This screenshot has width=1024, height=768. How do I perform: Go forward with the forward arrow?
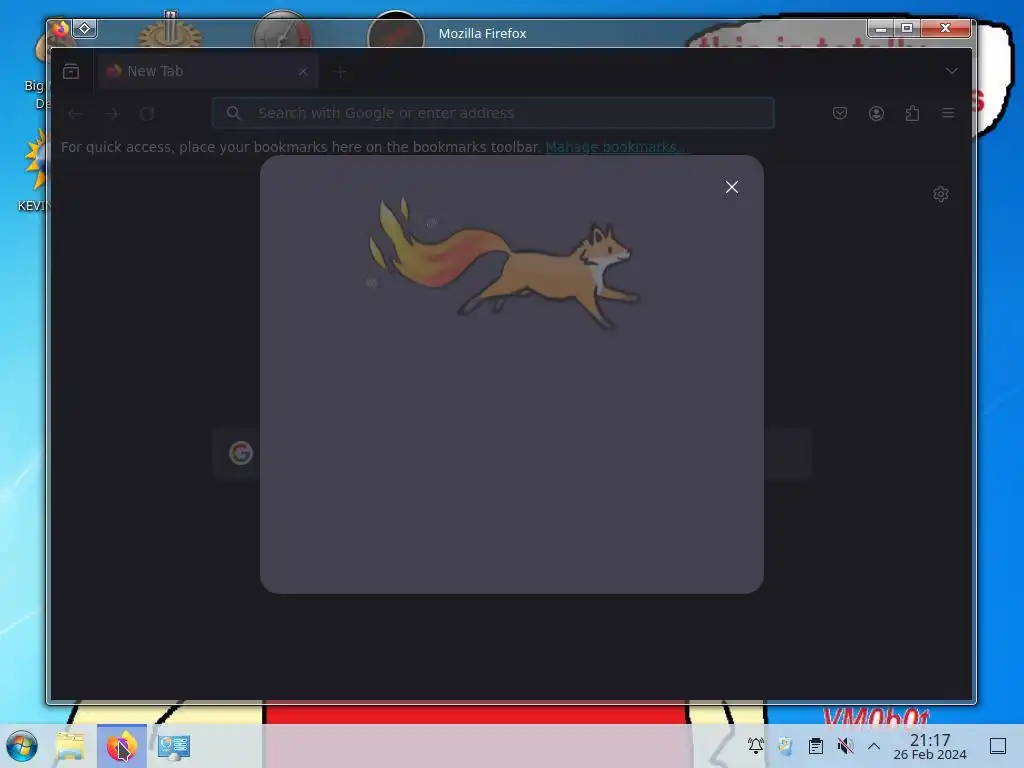(x=111, y=114)
